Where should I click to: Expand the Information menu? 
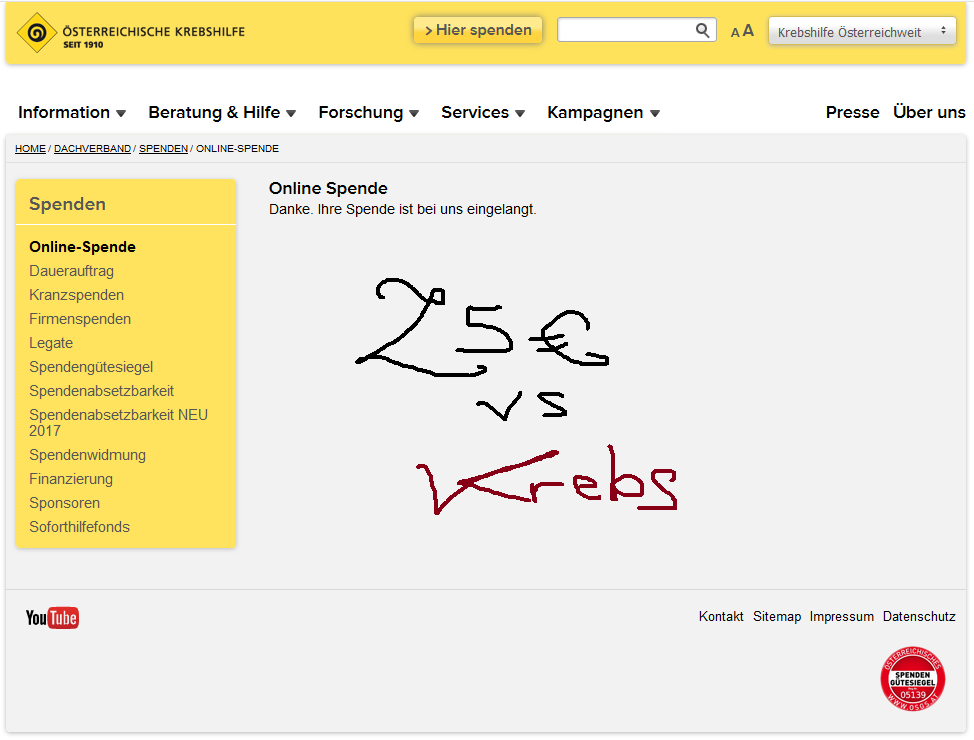[x=72, y=112]
